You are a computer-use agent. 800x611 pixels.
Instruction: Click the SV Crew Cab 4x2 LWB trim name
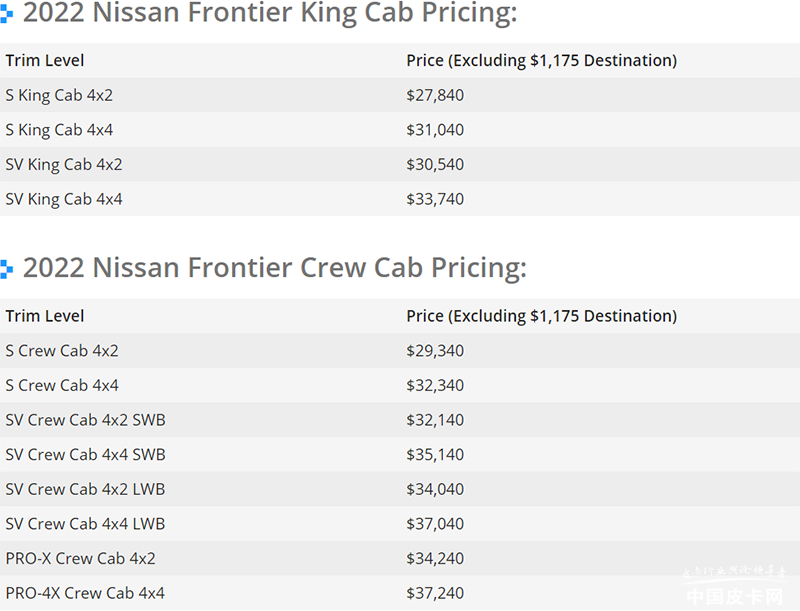point(85,489)
